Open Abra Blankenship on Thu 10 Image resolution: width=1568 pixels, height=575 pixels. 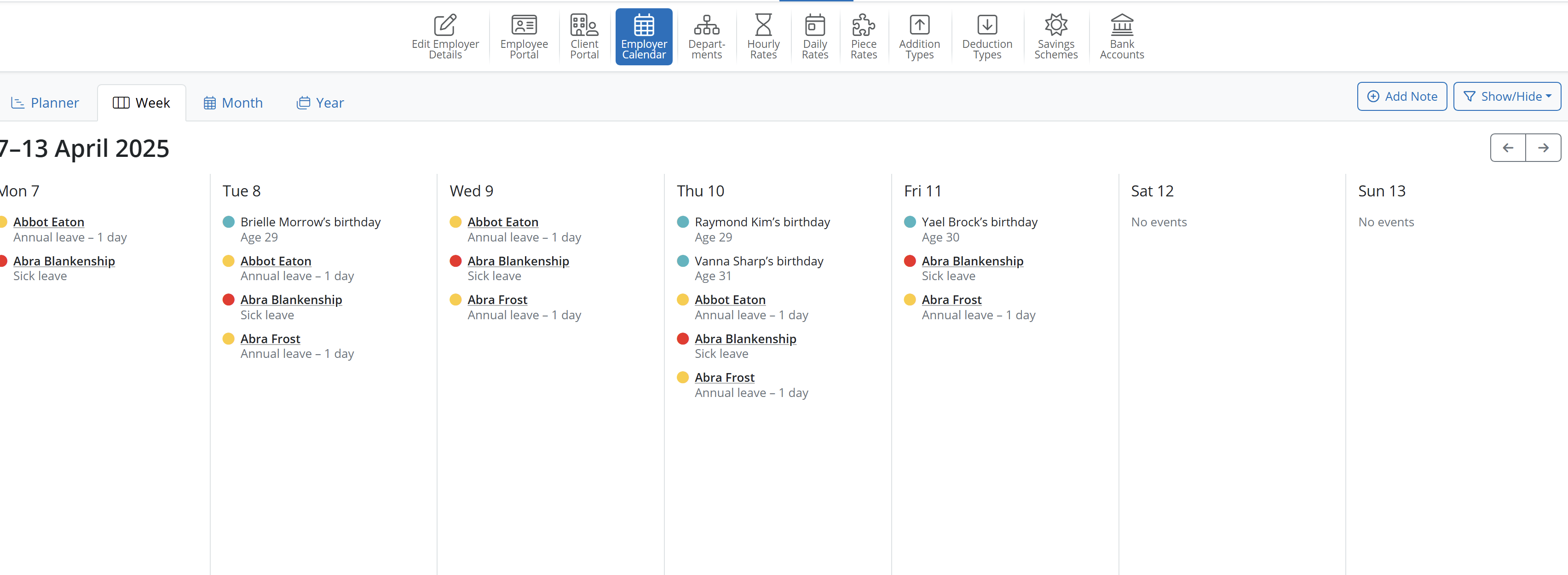click(x=745, y=339)
